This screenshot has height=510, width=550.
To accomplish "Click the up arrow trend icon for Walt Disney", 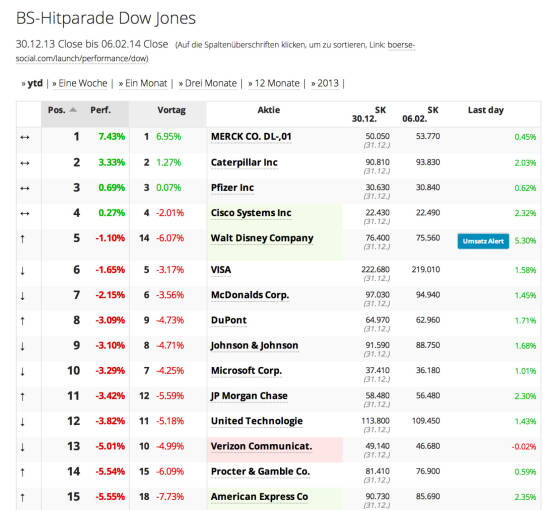I will [x=23, y=239].
